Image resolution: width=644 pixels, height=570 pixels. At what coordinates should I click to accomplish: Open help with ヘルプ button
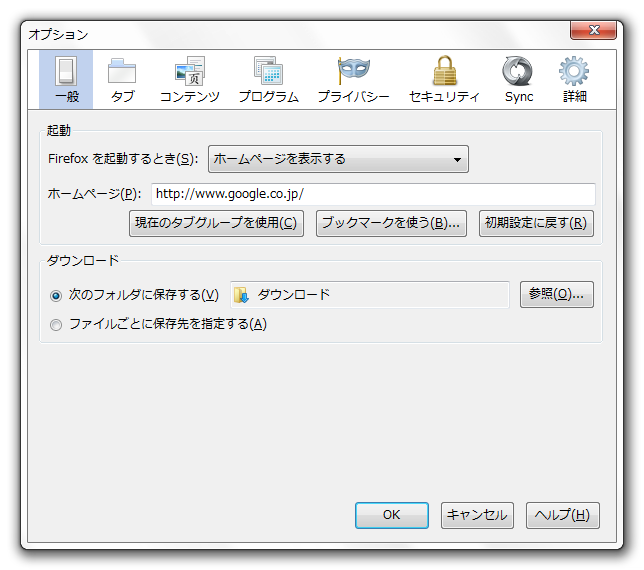562,515
